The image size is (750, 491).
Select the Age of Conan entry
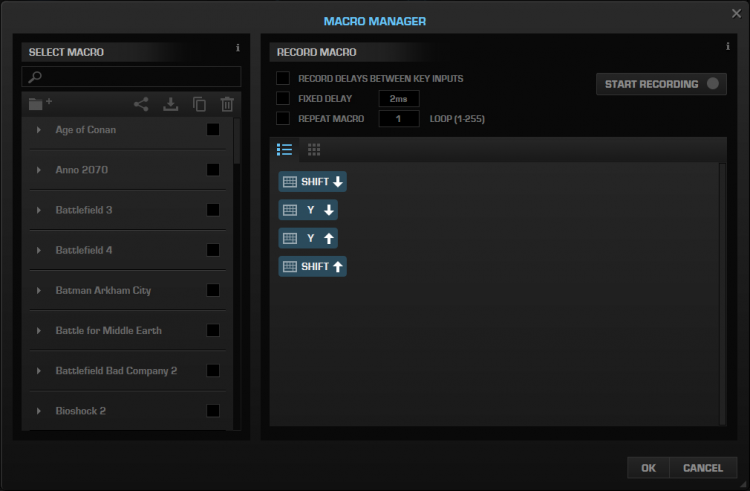[86, 130]
